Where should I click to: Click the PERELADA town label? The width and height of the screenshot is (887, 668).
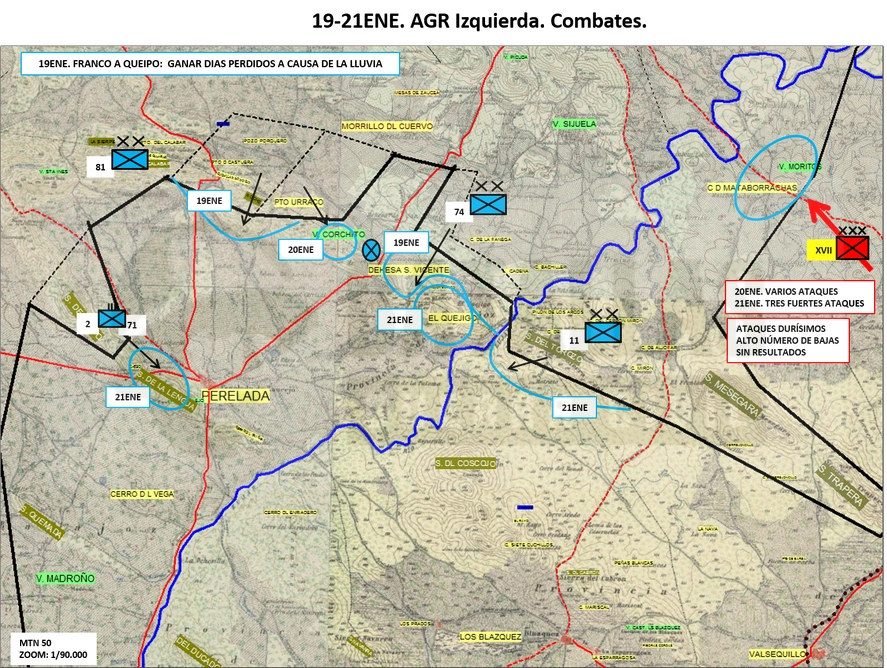coord(235,396)
